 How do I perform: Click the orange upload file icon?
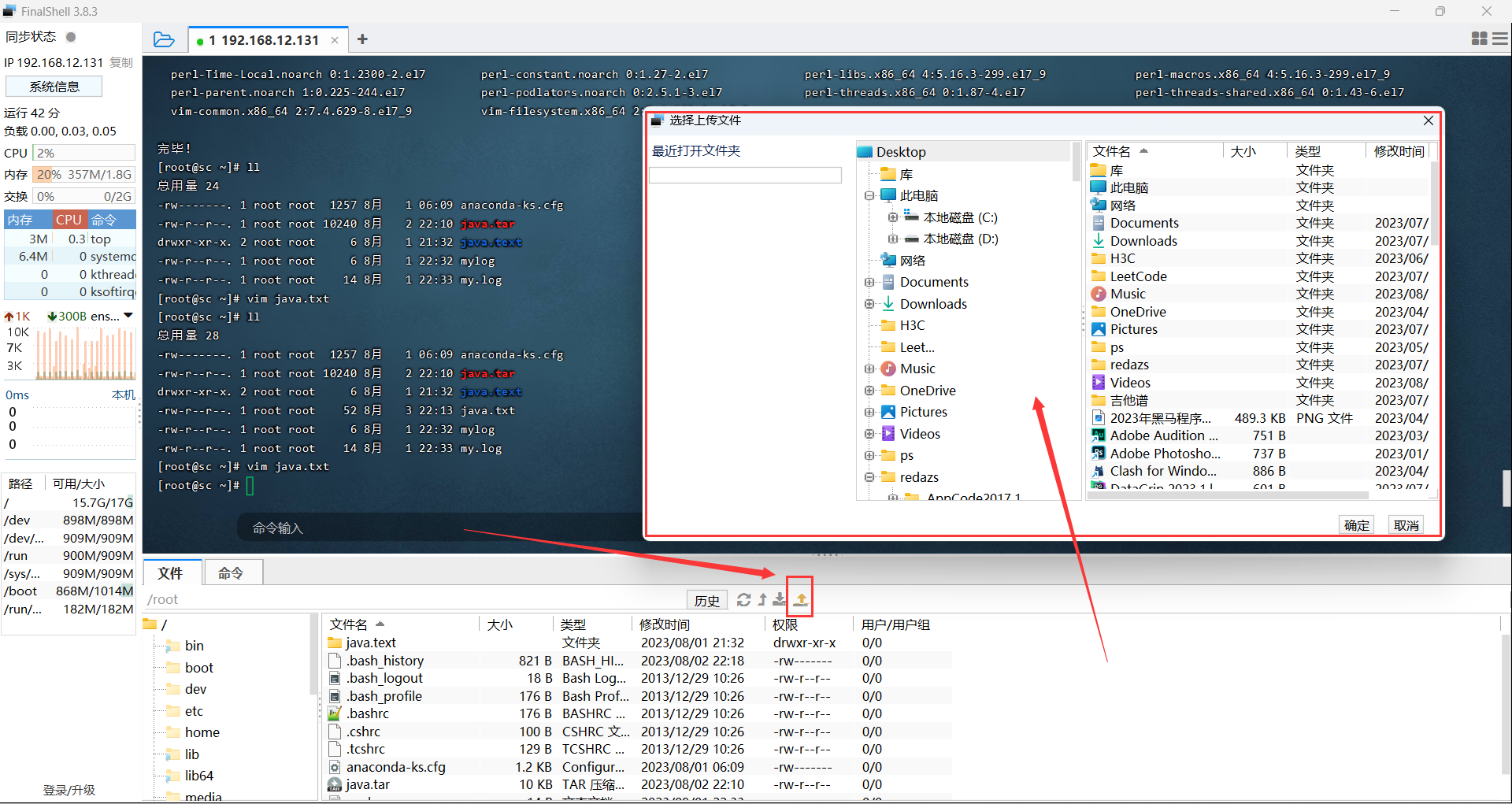click(801, 600)
